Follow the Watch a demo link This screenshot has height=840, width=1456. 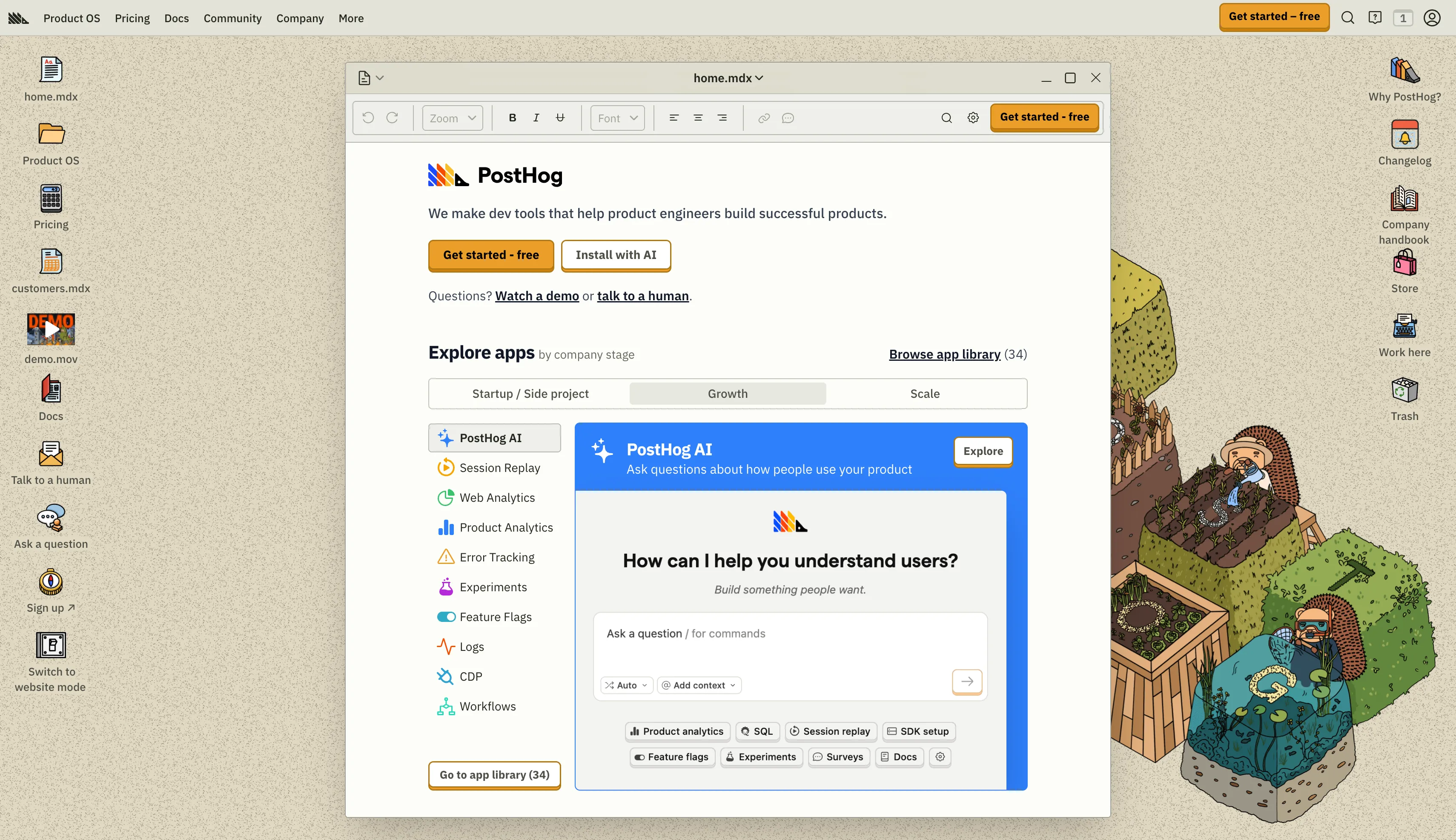tap(536, 296)
